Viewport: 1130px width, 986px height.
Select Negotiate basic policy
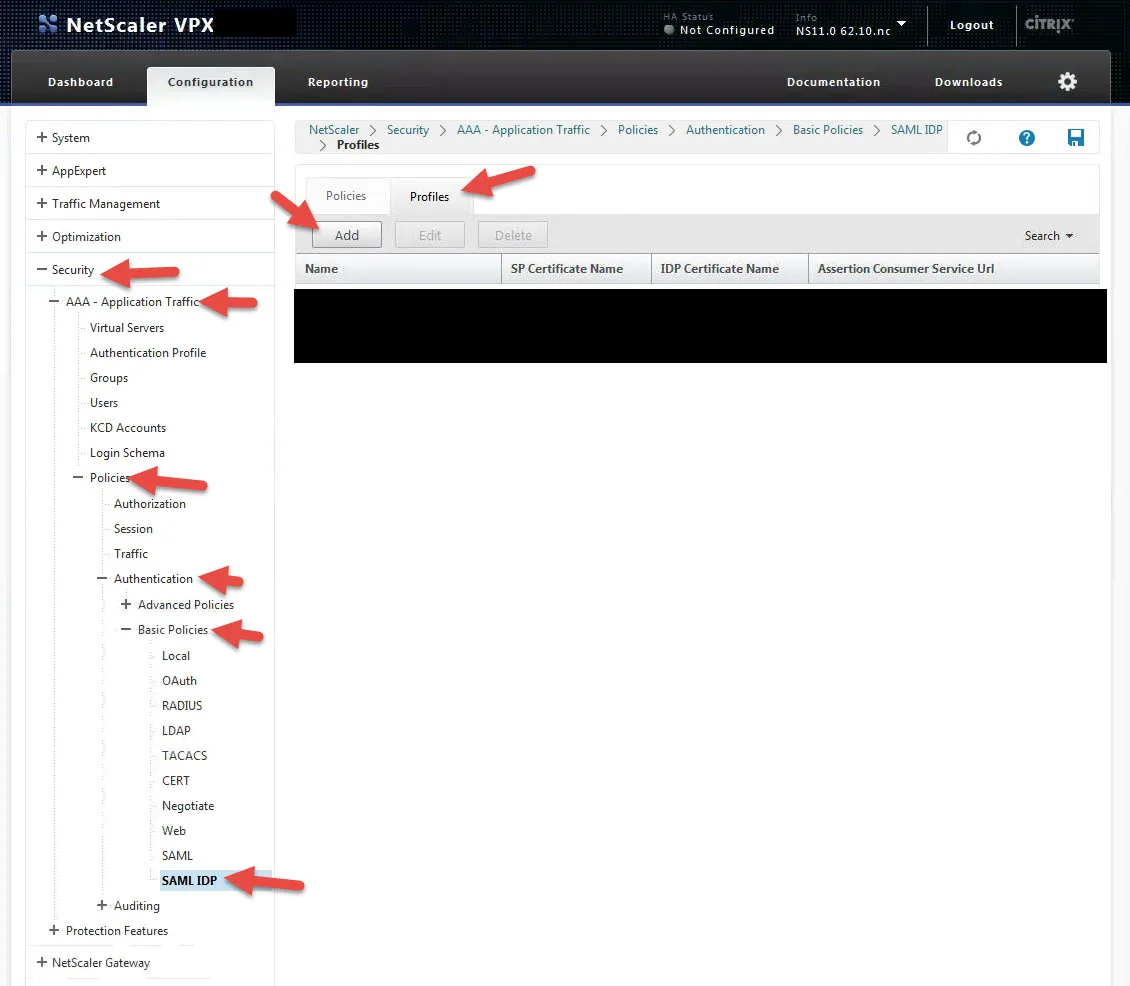click(x=187, y=806)
